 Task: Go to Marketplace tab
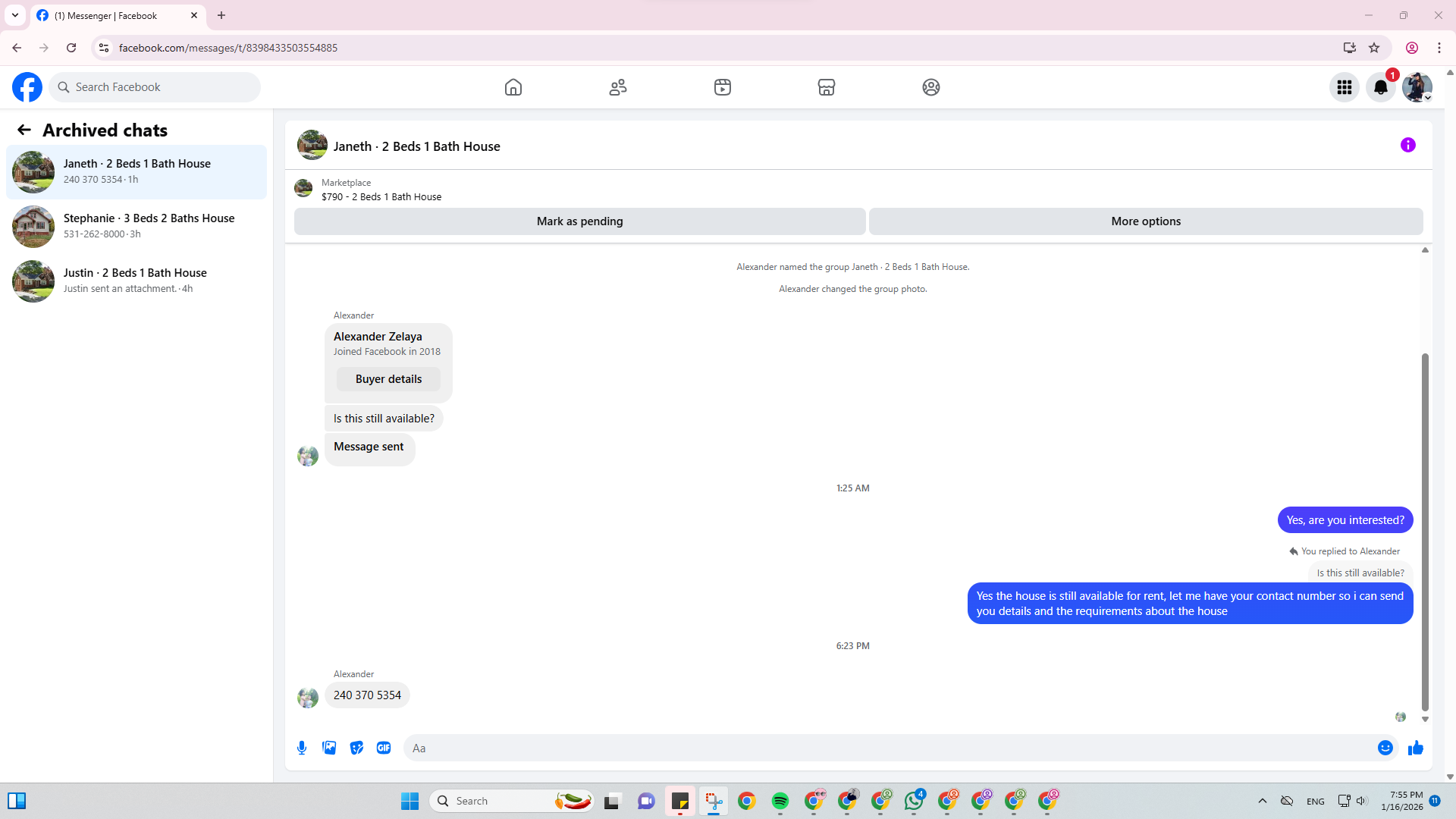[826, 87]
